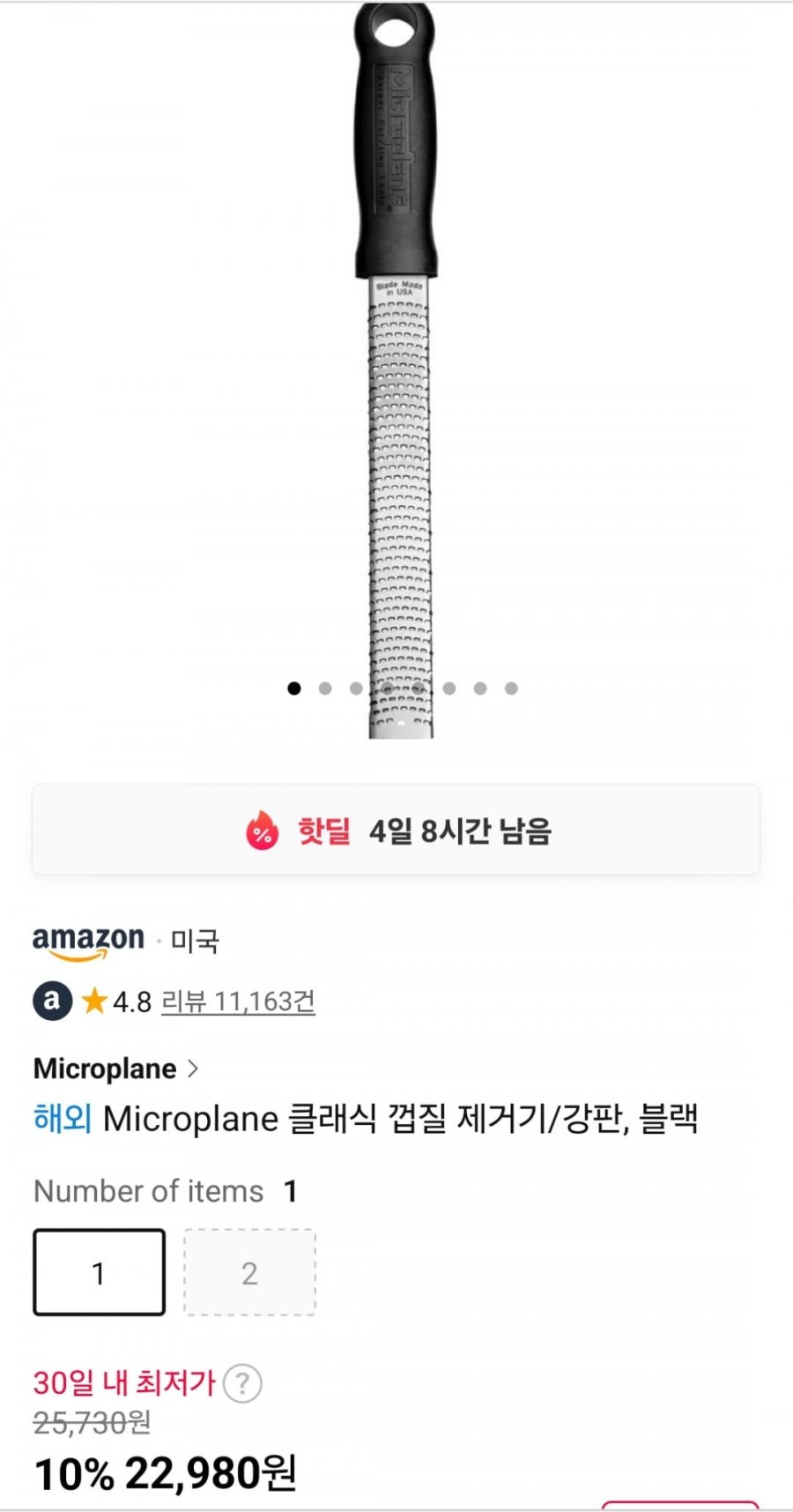Open the 리뷰 11,163건 reviews link
Image resolution: width=793 pixels, height=1512 pixels.
(238, 1002)
